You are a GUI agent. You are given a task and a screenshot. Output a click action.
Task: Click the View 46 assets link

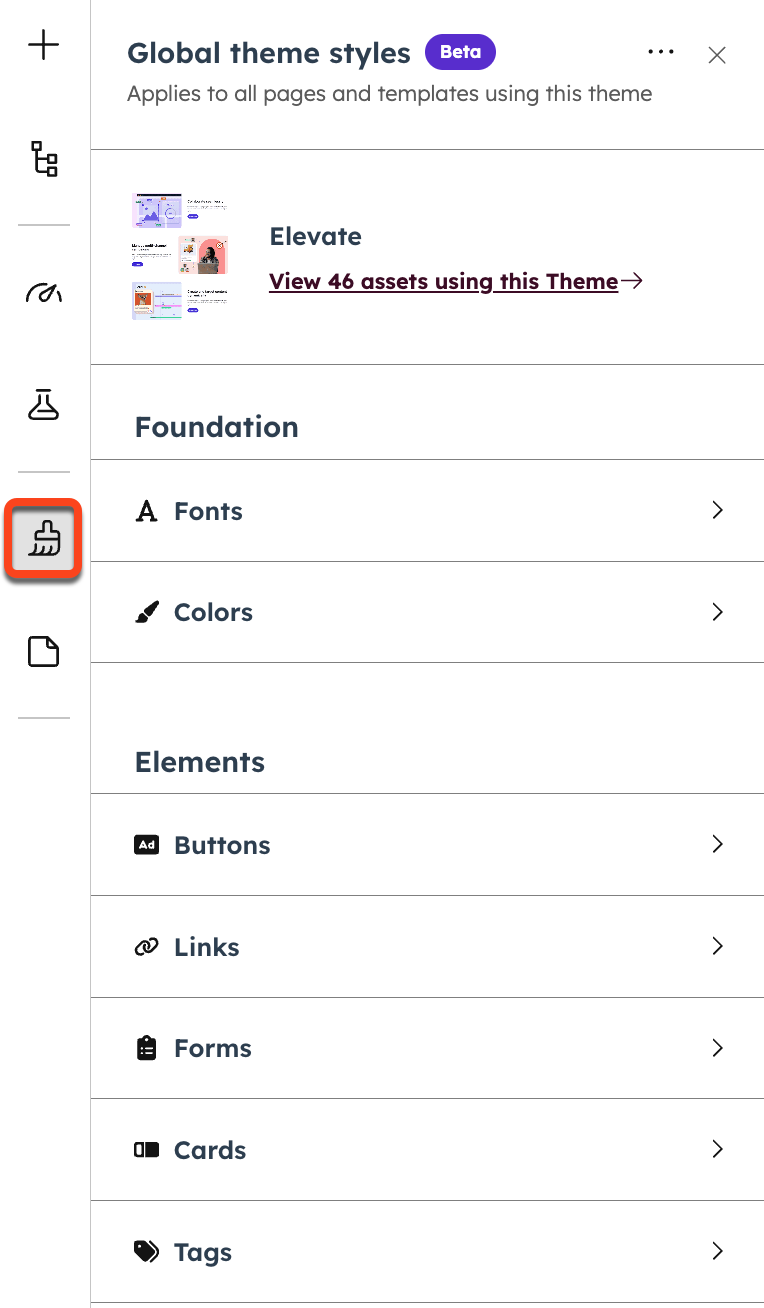coord(443,282)
